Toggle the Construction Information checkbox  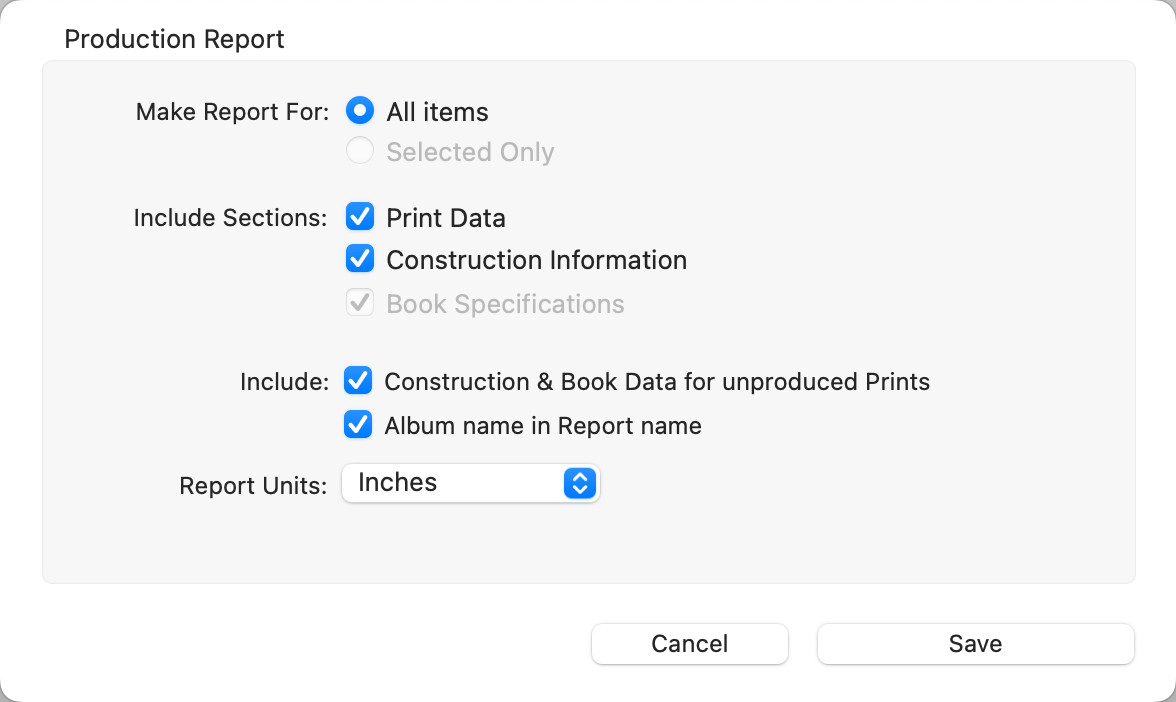coord(360,259)
